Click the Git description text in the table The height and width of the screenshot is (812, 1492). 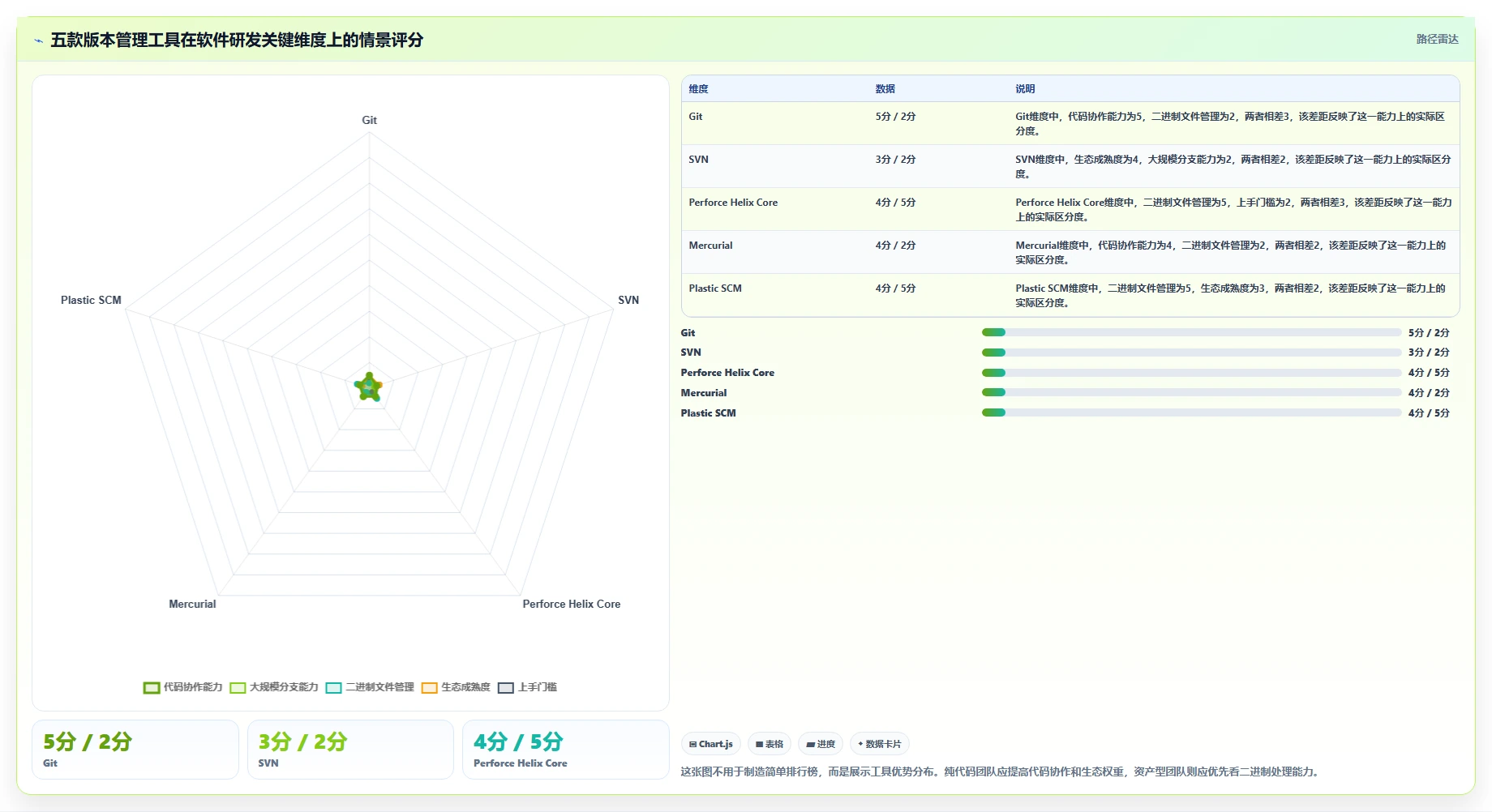point(1230,124)
